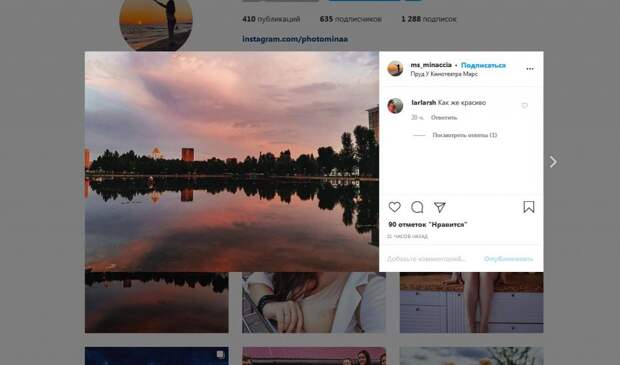Open pink-sky group photo thumbnail
Viewport: 620px width, 365px height.
click(314, 356)
